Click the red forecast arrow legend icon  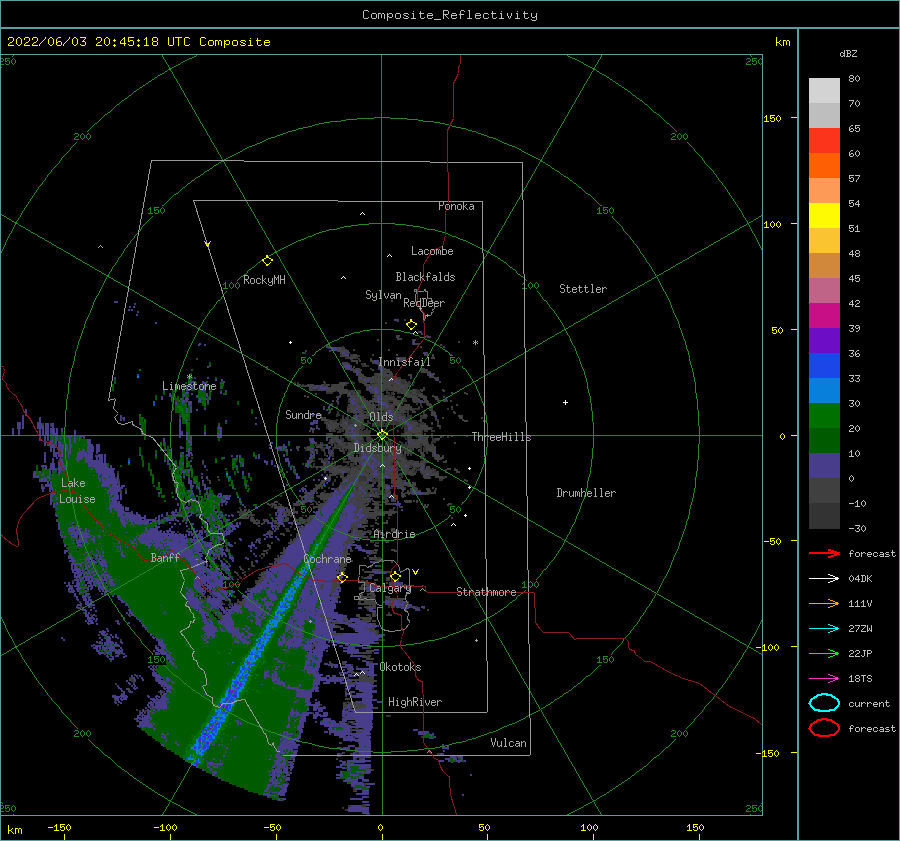(x=824, y=553)
